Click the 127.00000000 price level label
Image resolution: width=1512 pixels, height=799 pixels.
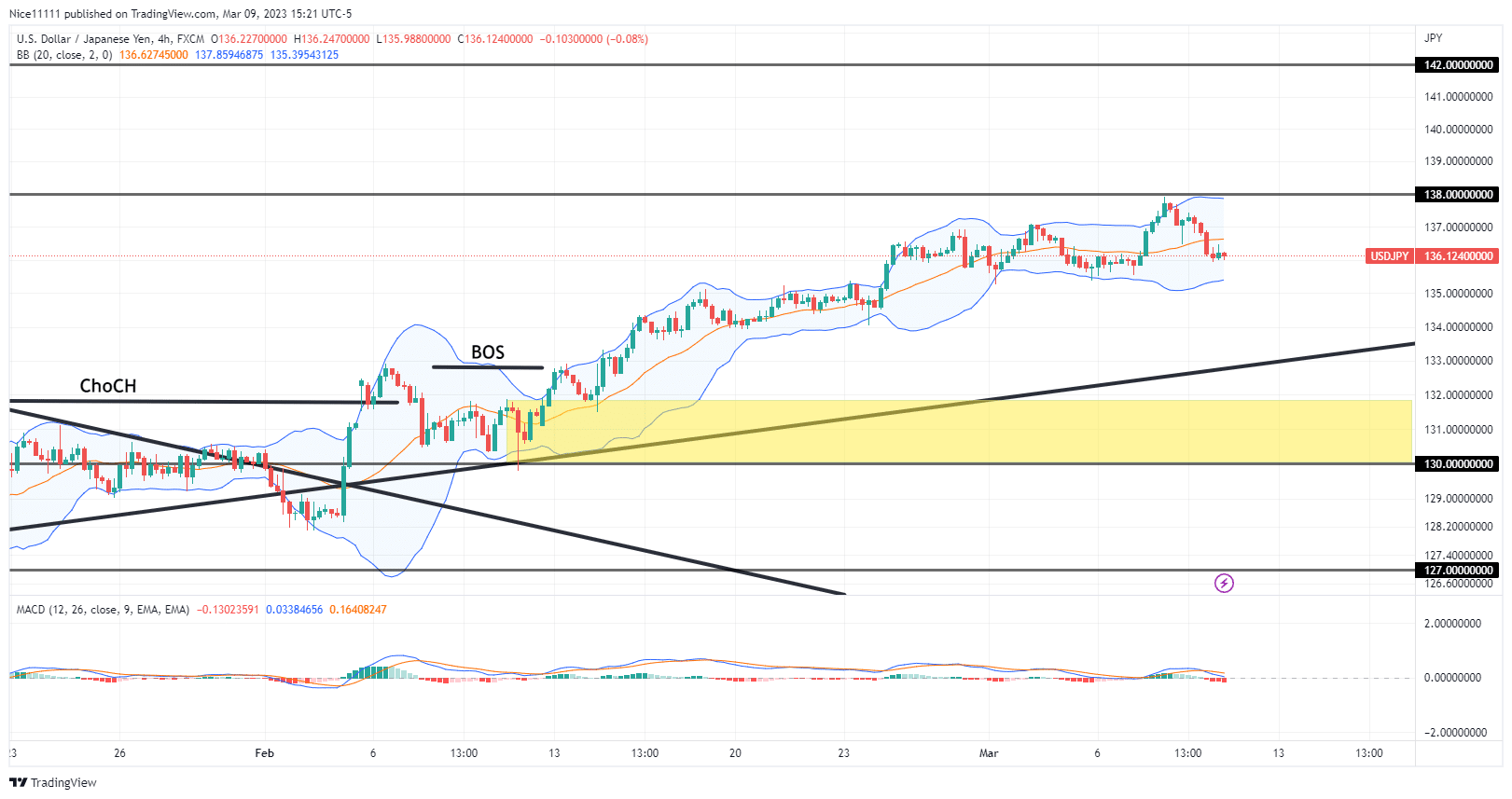click(x=1459, y=571)
